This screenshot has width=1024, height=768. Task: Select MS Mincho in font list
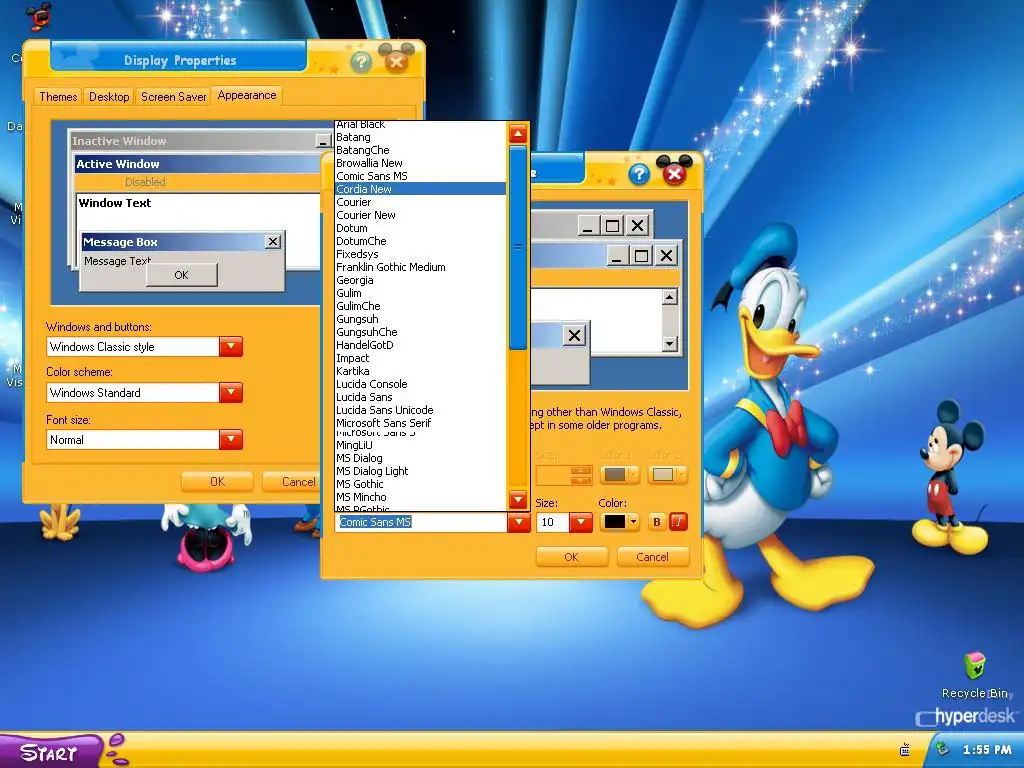pos(421,498)
